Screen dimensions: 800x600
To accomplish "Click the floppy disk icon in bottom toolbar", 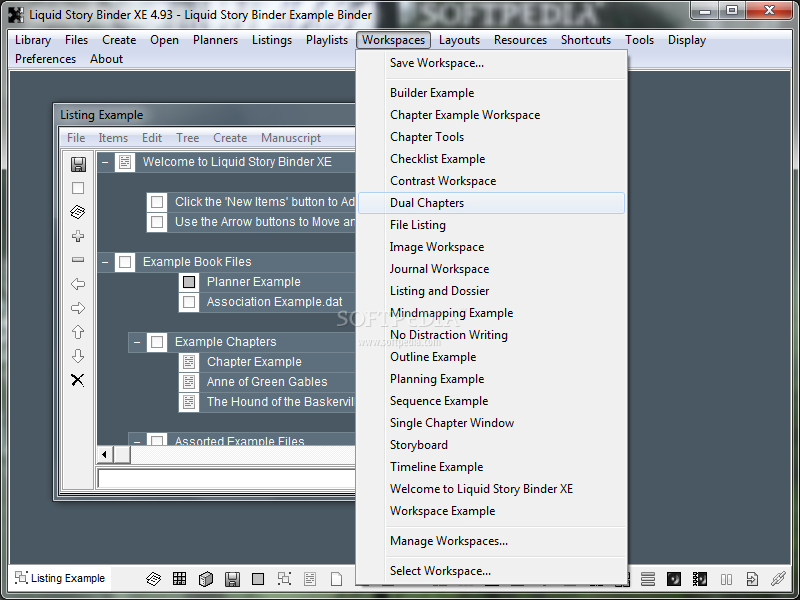I will click(x=232, y=579).
